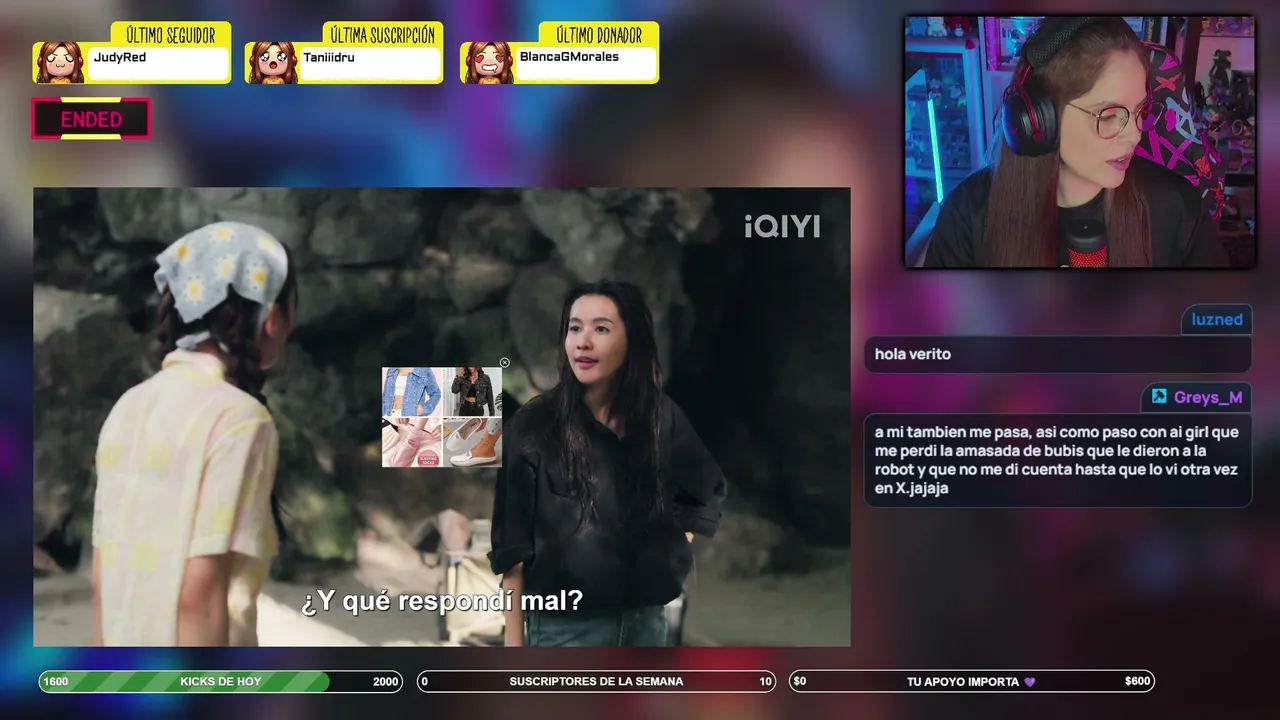The height and width of the screenshot is (720, 1280).
Task: Click the streamer webcam feed
Action: tap(1080, 142)
